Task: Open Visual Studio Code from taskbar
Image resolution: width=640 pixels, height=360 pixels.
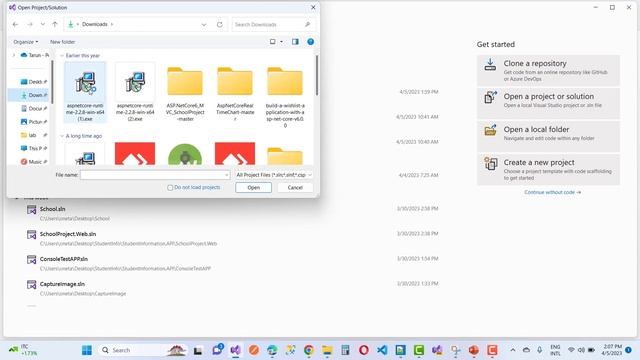Action: point(382,350)
